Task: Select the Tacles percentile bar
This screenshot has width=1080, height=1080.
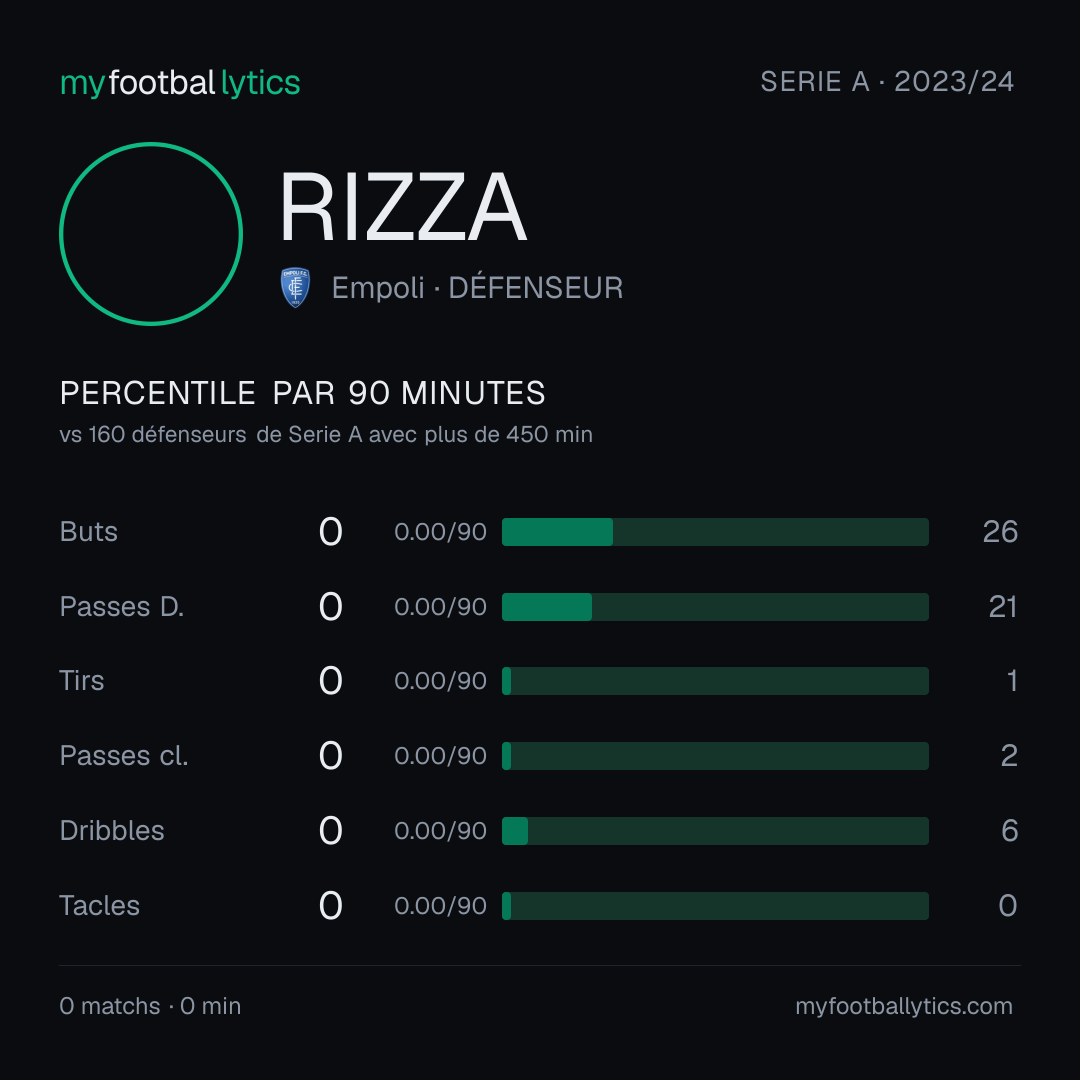Action: (715, 906)
